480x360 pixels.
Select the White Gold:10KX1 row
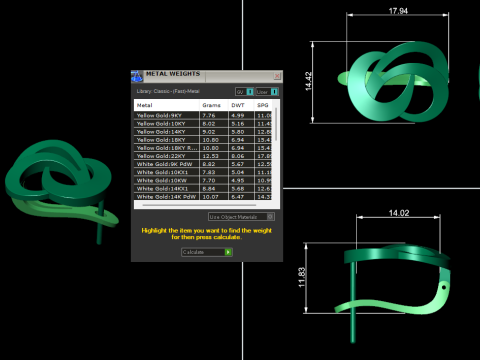click(203, 172)
